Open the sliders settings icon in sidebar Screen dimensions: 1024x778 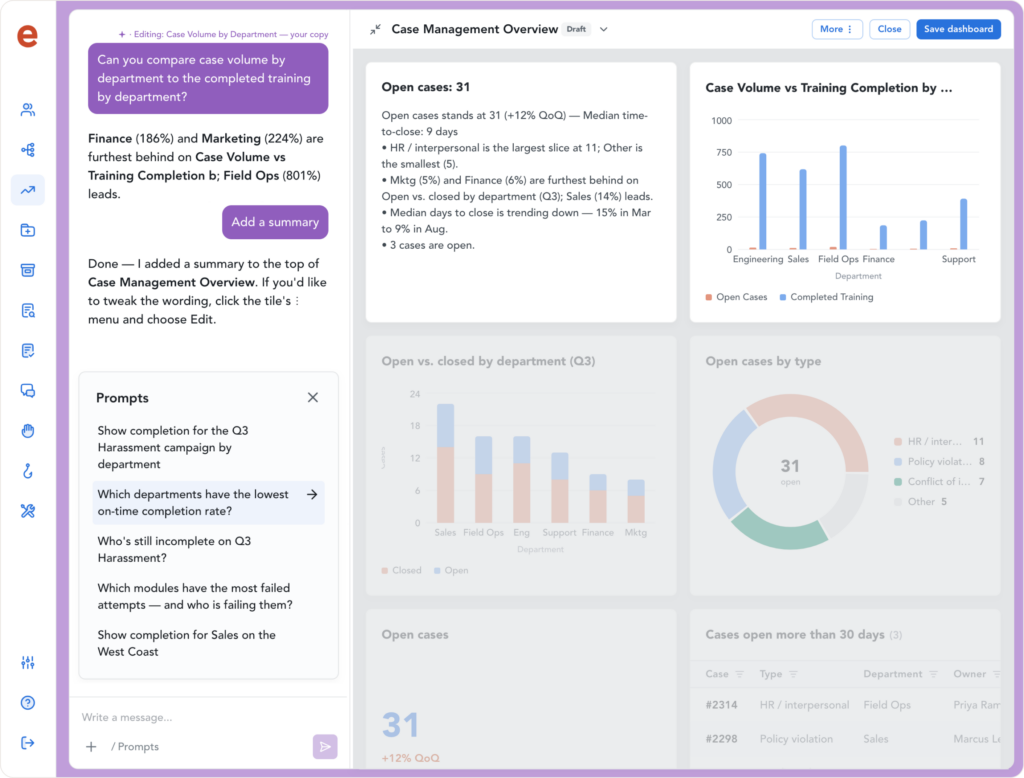[27, 662]
